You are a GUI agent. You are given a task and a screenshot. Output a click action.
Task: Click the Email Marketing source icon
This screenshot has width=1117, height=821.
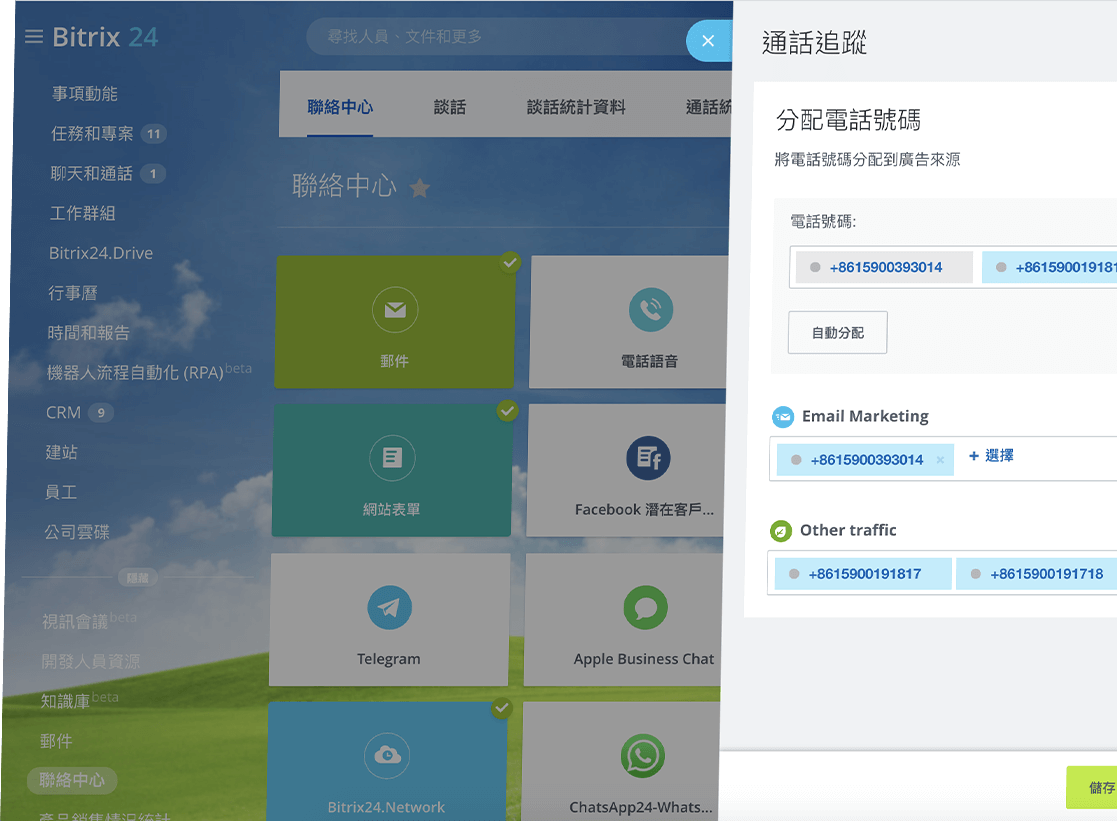click(x=783, y=417)
